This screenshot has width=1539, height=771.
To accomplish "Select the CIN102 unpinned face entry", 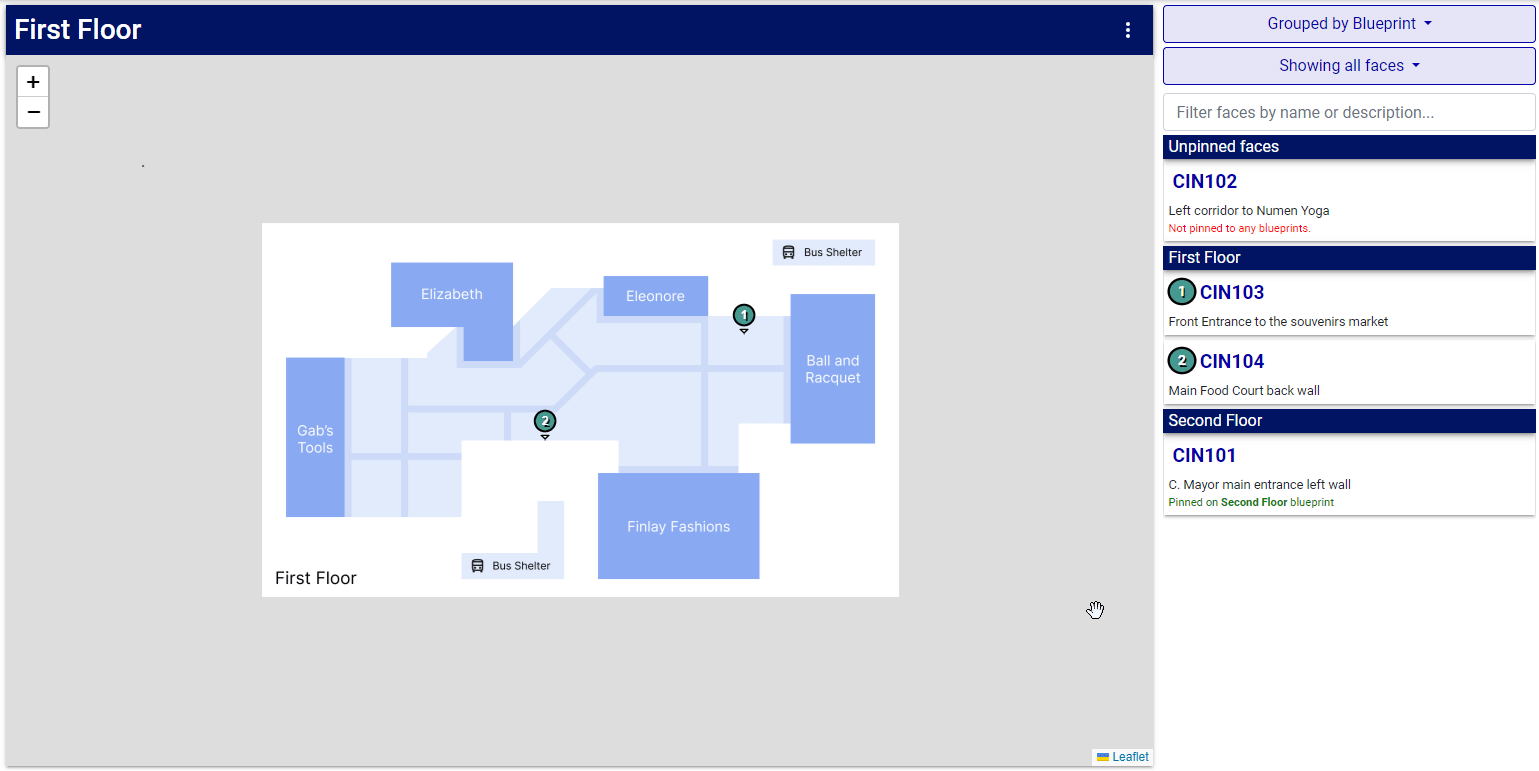I will pyautogui.click(x=1204, y=181).
